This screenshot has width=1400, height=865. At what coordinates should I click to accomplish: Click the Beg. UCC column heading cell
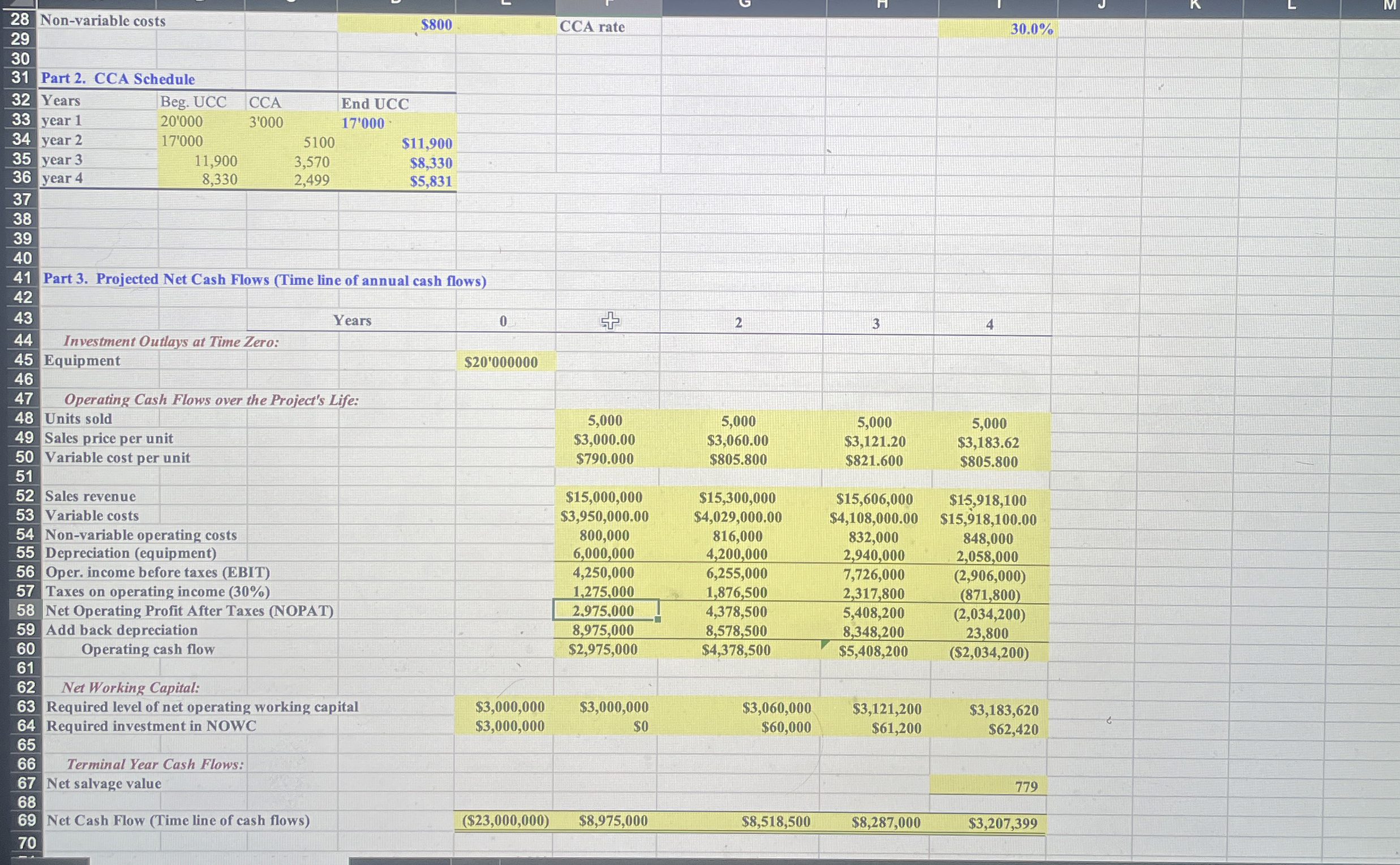[194, 102]
